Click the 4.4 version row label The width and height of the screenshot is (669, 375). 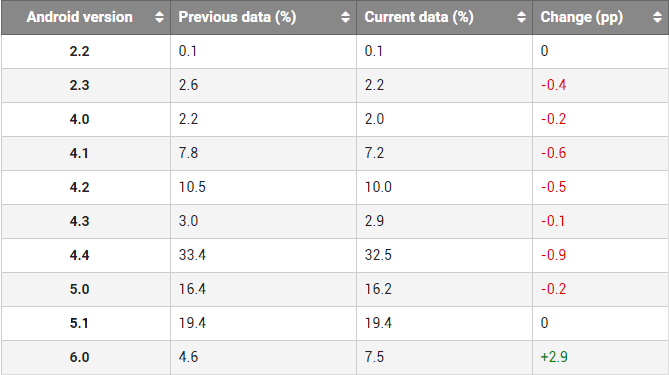click(79, 255)
